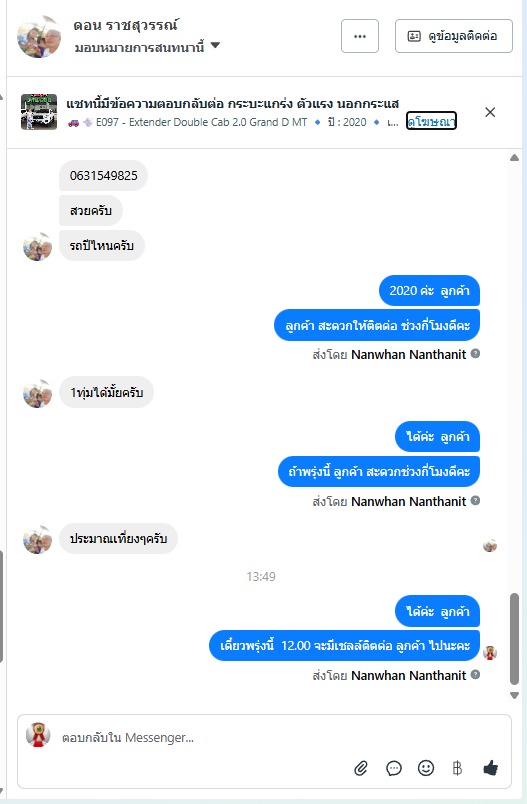
Task: Open saved replies speech bubble icon
Action: [394, 768]
